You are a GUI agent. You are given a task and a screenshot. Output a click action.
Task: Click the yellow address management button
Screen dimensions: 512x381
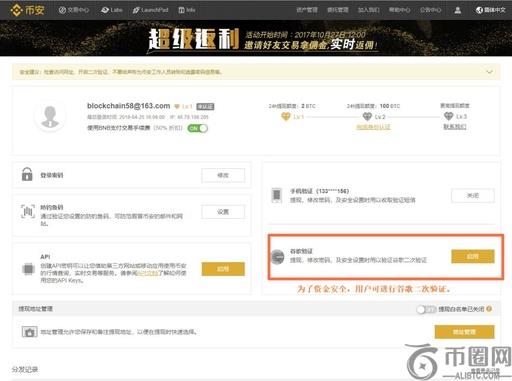pyautogui.click(x=464, y=332)
